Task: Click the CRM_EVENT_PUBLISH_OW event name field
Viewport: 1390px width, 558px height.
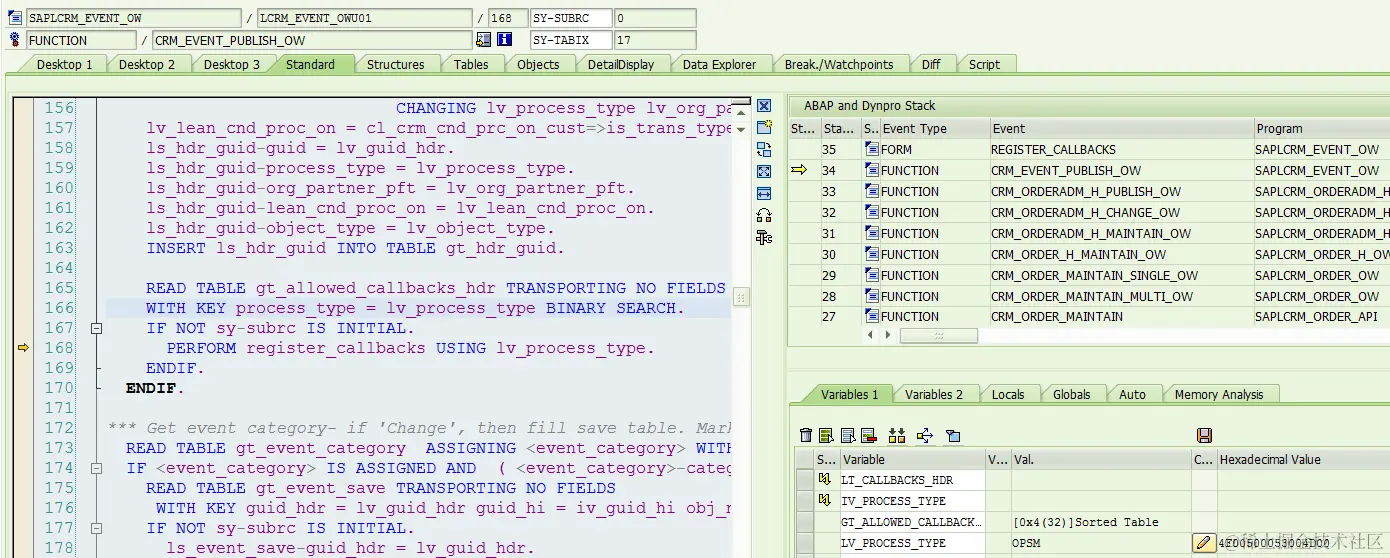Action: pyautogui.click(x=311, y=40)
